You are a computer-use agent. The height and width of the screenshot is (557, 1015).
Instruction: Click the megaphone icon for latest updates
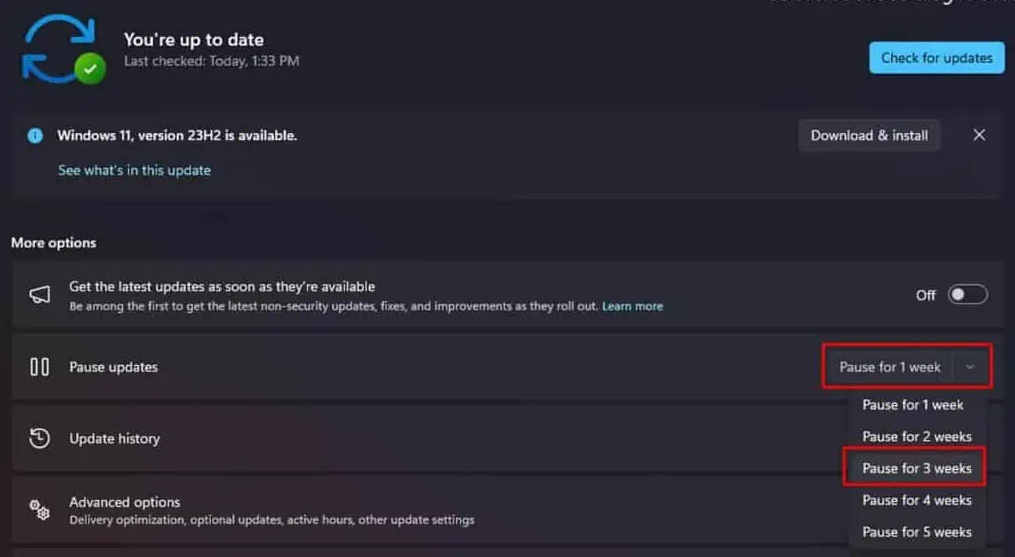39,295
